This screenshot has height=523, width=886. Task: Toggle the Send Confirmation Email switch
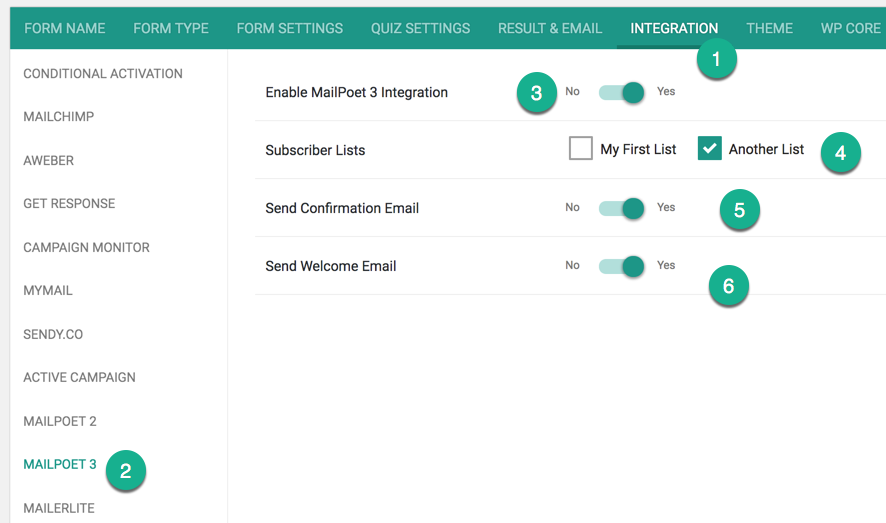(622, 208)
